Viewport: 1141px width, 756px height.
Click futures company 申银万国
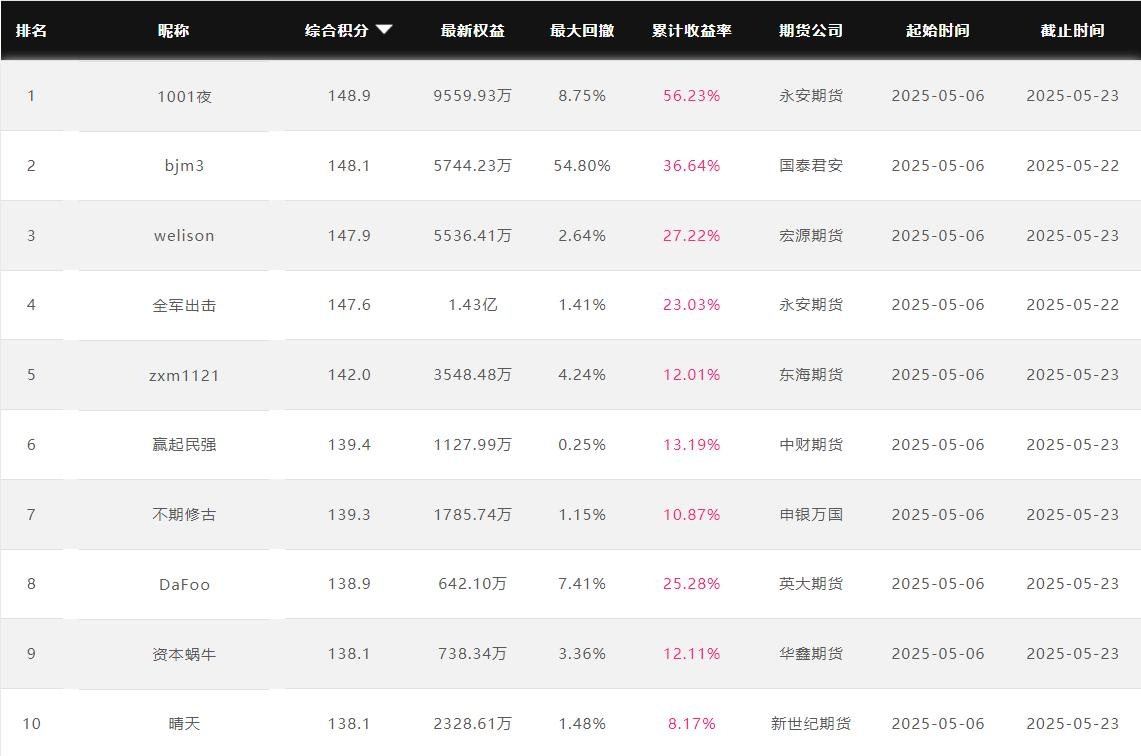pyautogui.click(x=811, y=514)
